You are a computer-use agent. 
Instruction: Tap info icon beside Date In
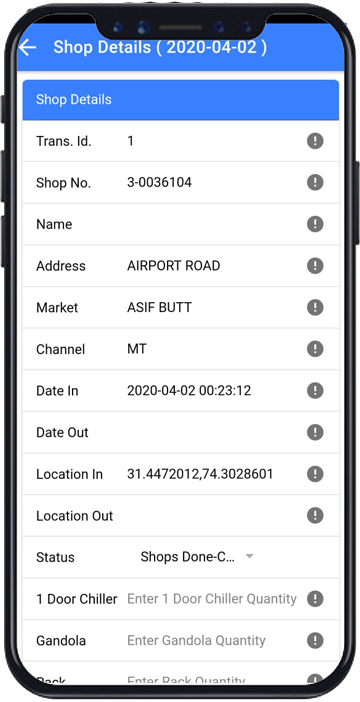coord(315,391)
